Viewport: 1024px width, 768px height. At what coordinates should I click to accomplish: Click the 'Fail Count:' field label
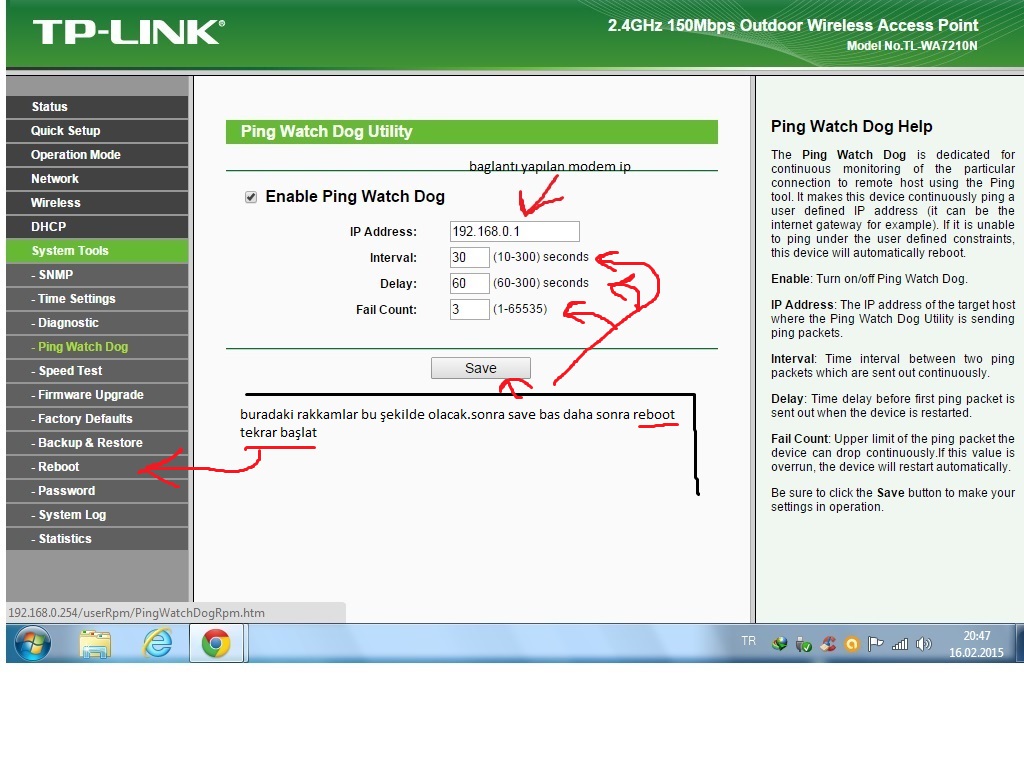tap(386, 310)
